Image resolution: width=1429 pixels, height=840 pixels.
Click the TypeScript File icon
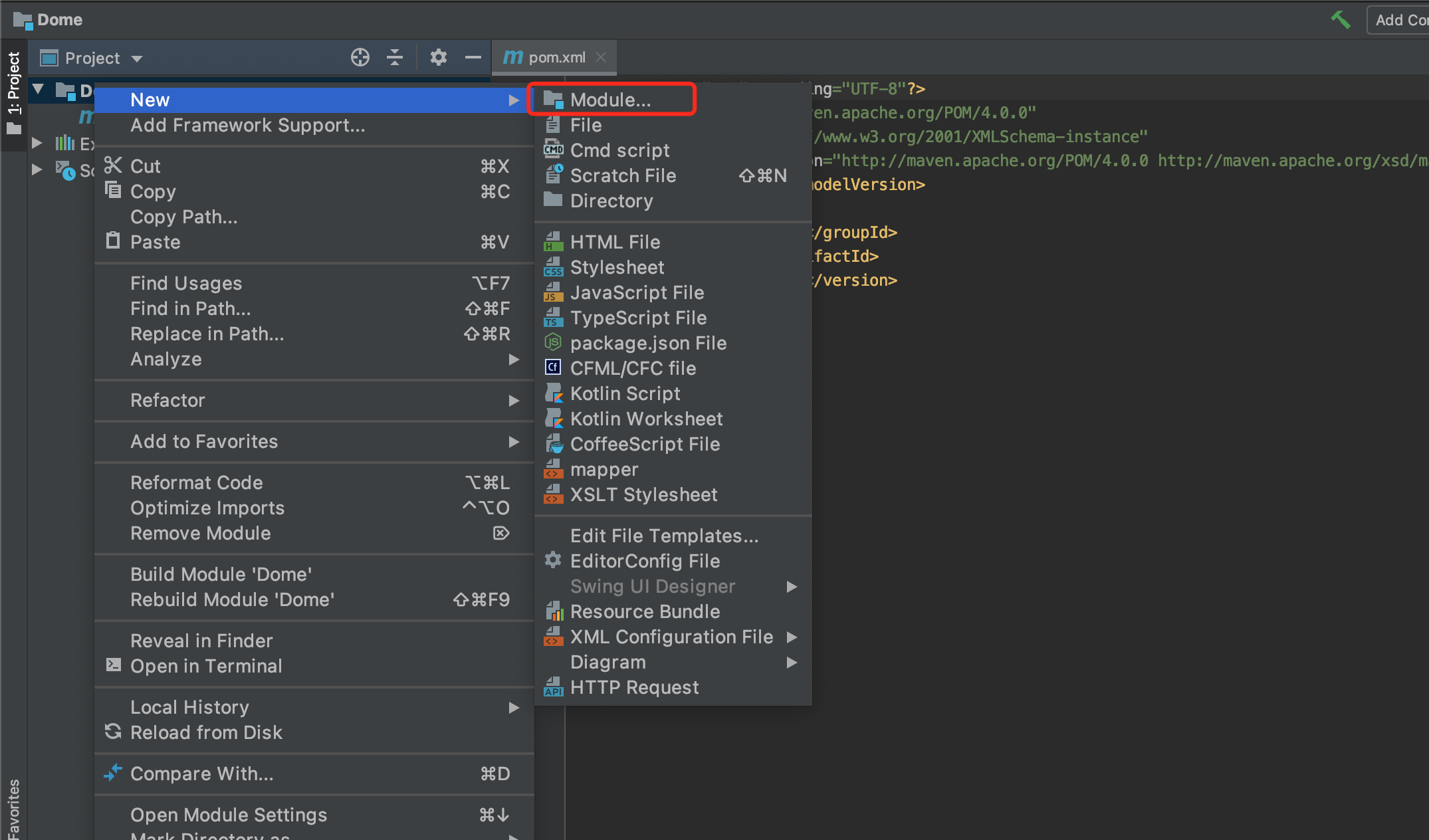pos(553,317)
